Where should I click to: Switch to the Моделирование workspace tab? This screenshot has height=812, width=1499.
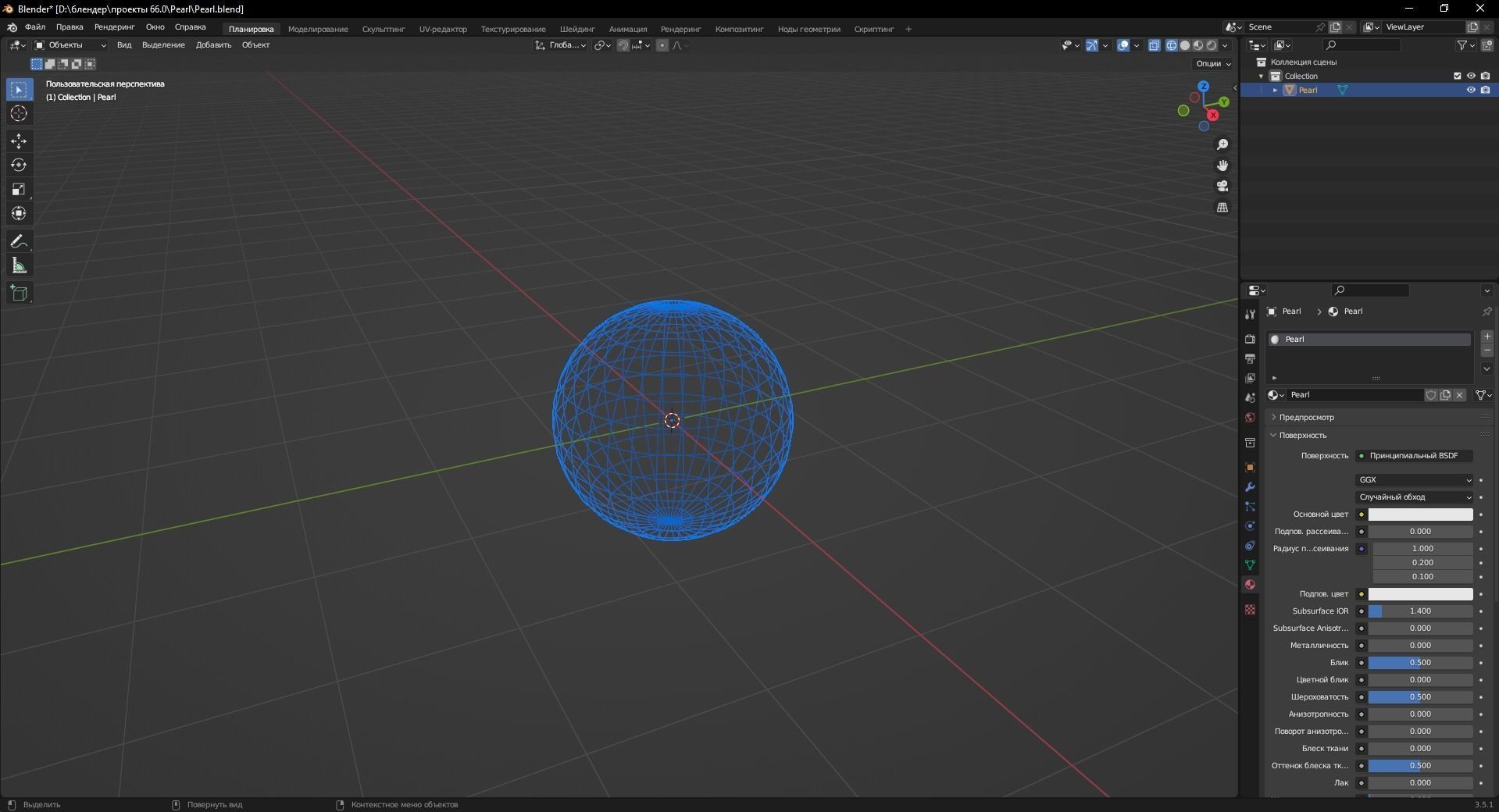point(318,30)
